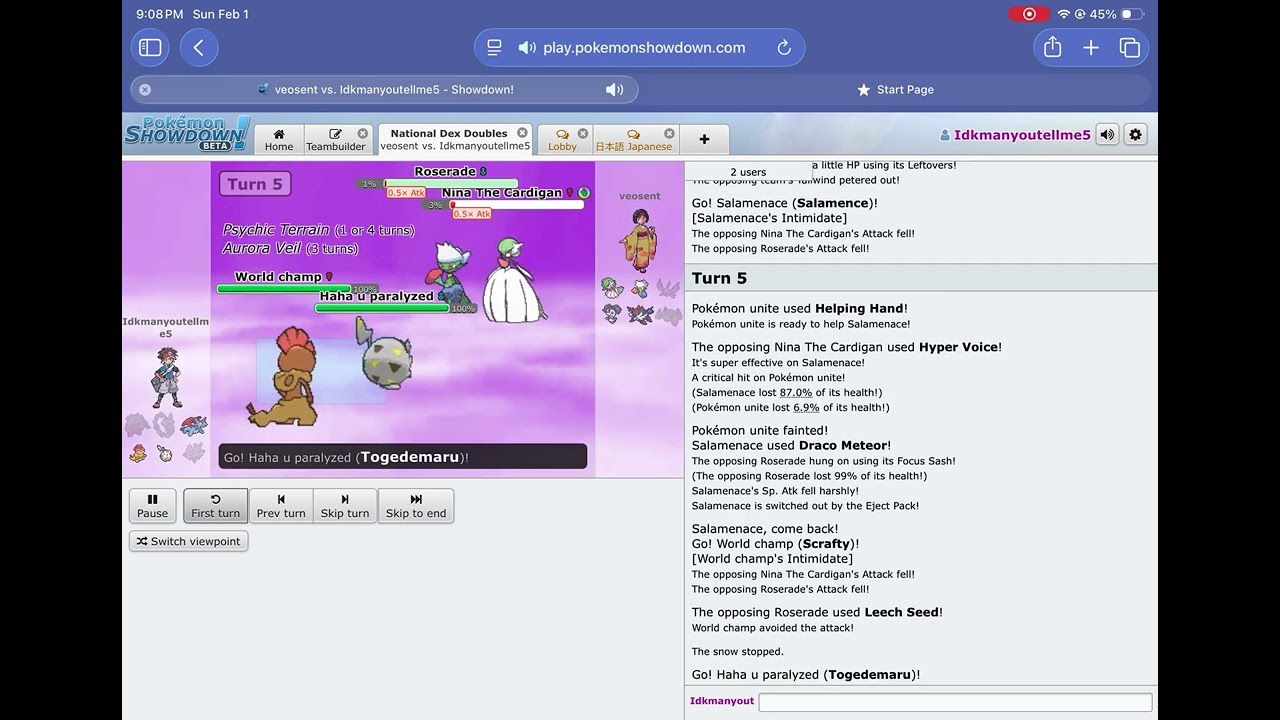
Task: Jump to First turn of the battle
Action: click(x=215, y=506)
